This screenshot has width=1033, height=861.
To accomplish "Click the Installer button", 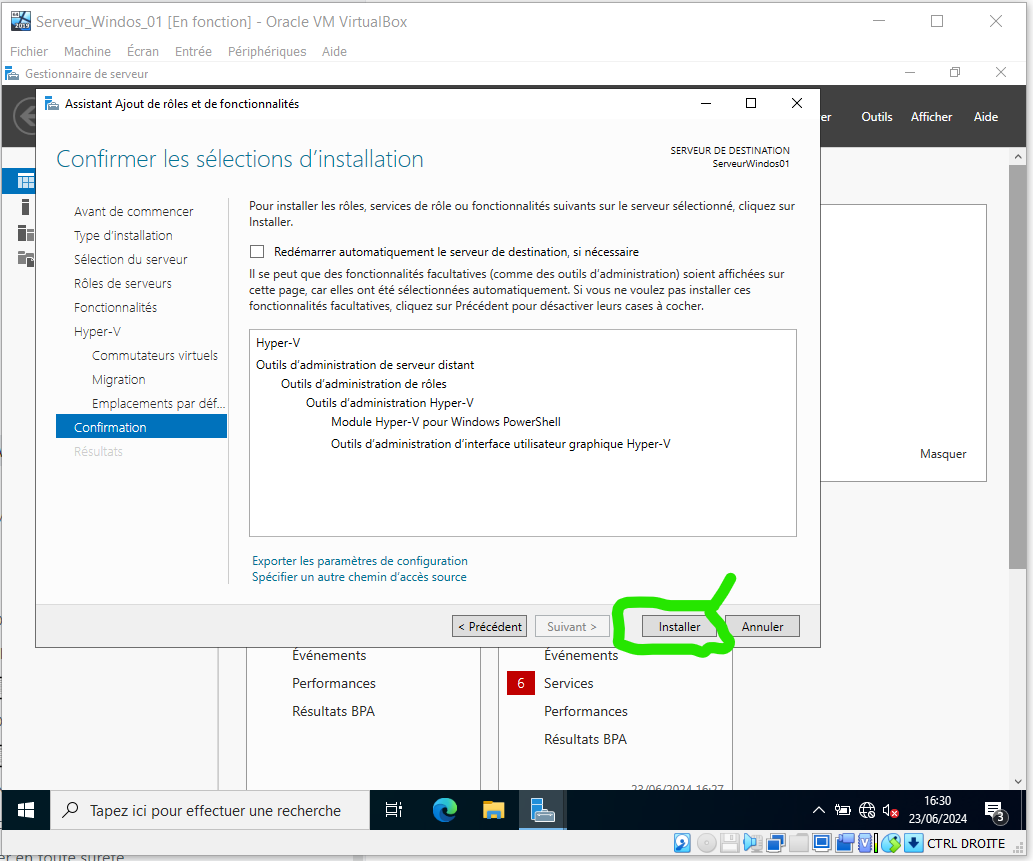I will coord(679,627).
